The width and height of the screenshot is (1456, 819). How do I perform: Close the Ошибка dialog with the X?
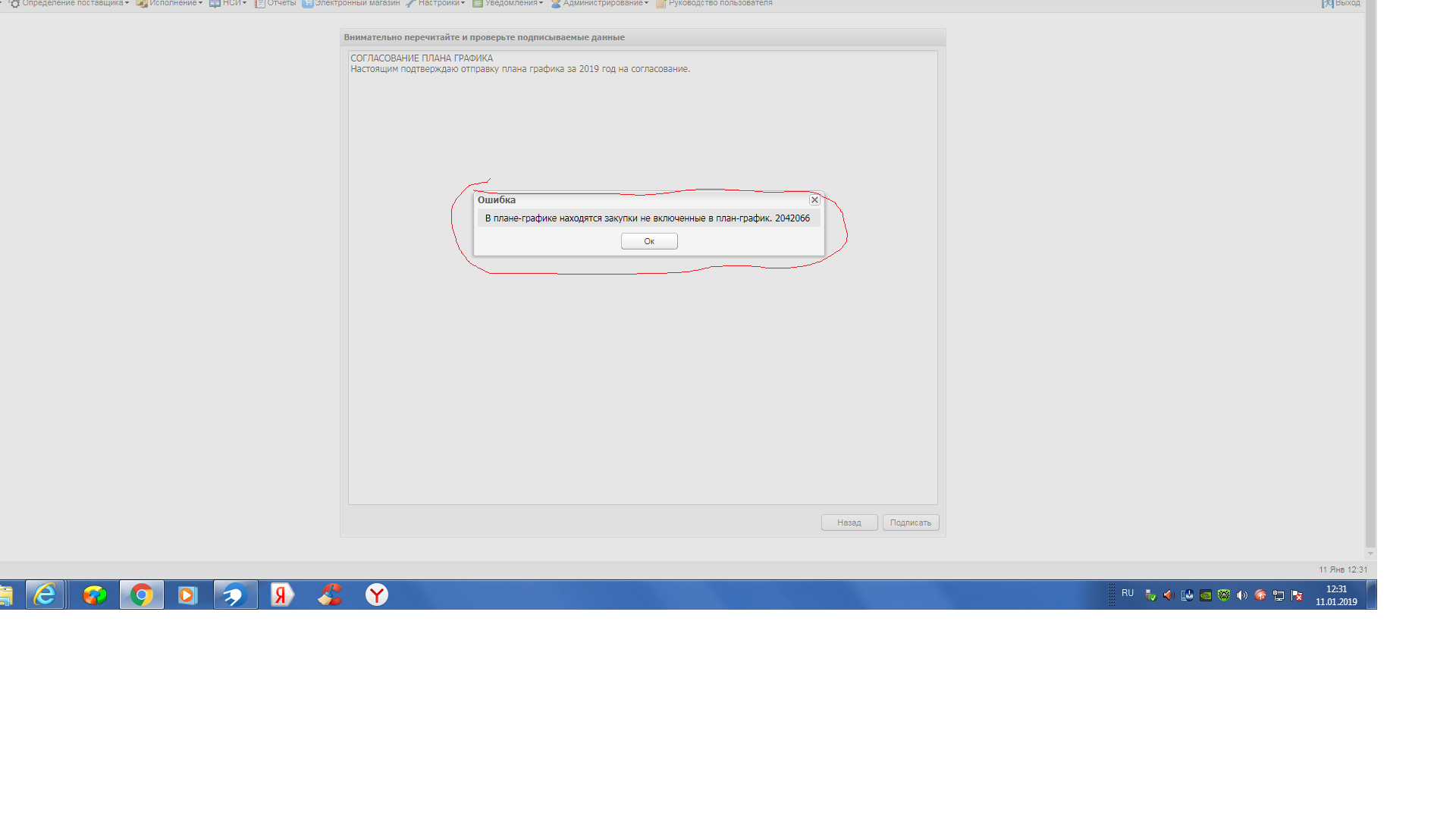tap(814, 200)
